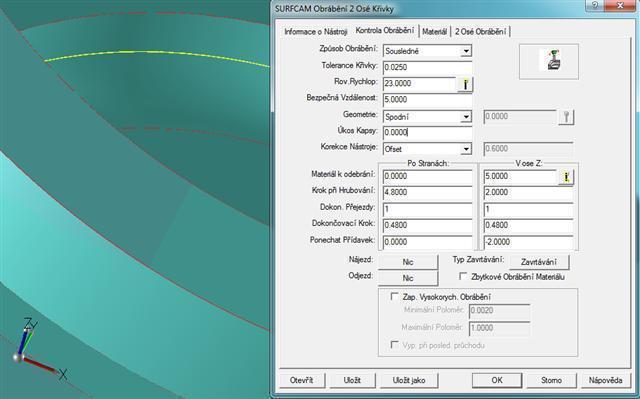Click the disabled pick icon beside Geometrie value
The width and height of the screenshot is (640, 399).
pyautogui.click(x=566, y=117)
